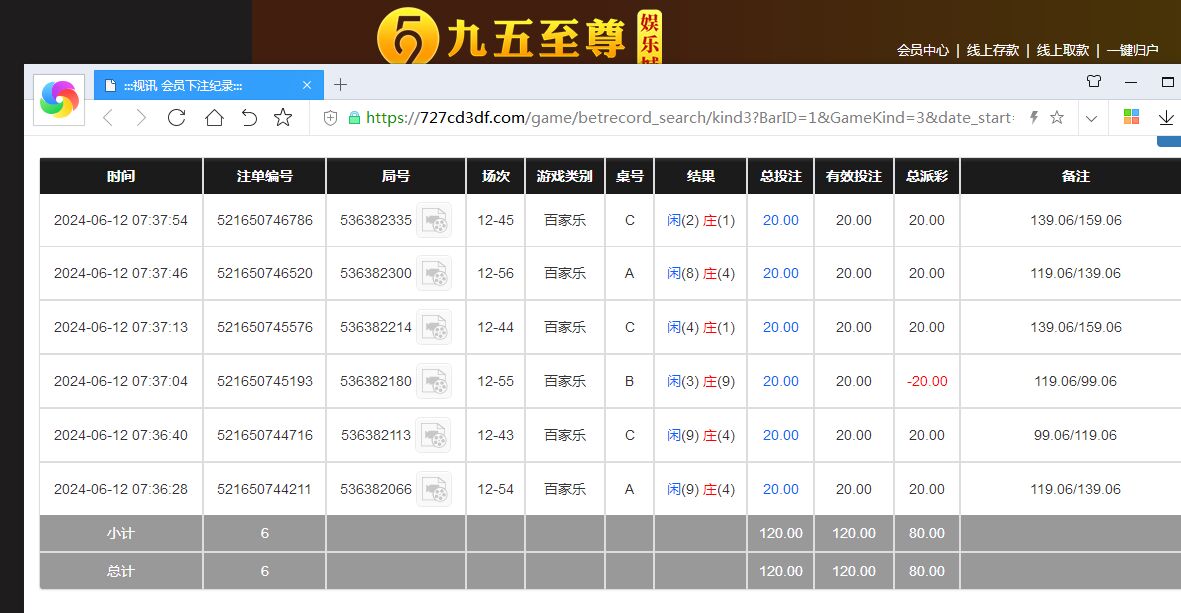
Task: Expand the address bar dropdown chevron
Action: click(x=1091, y=118)
